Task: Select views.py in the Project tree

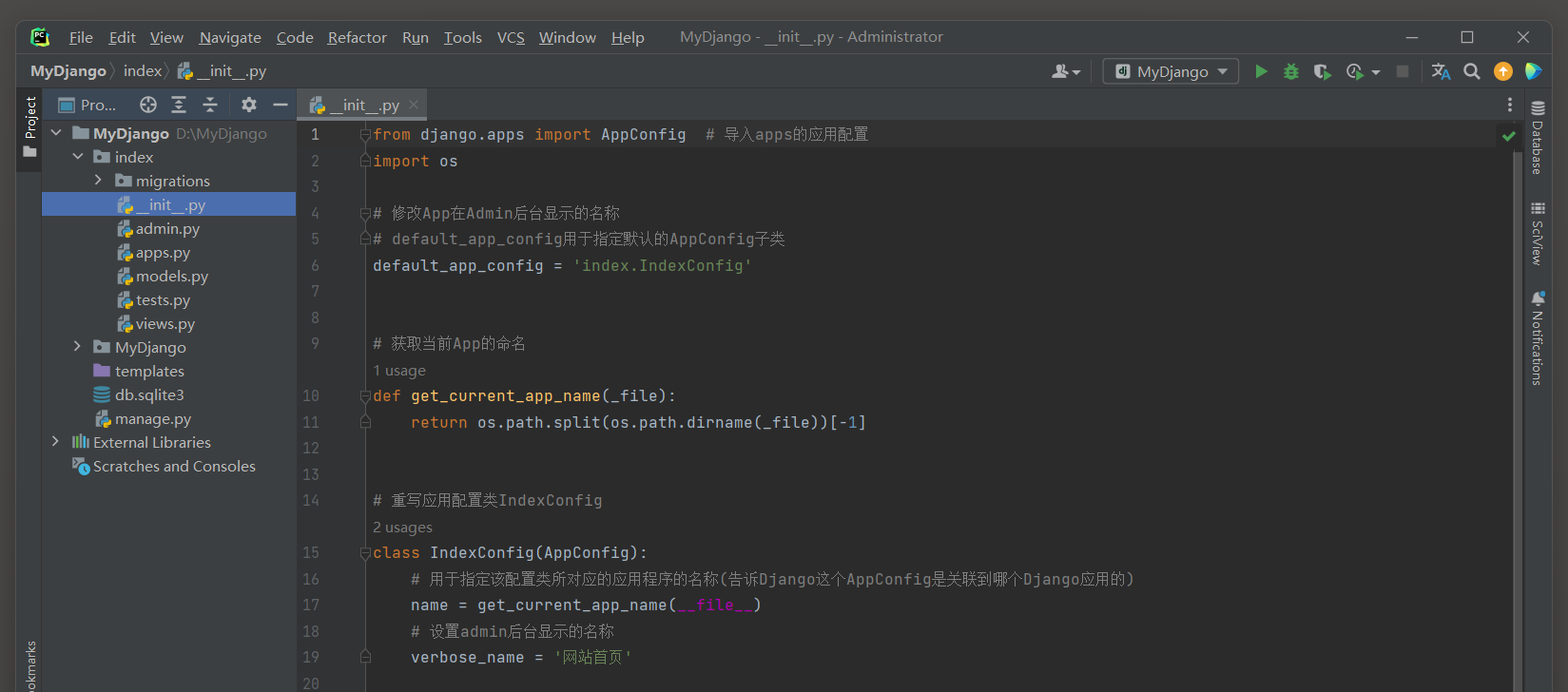Action: coord(165,324)
